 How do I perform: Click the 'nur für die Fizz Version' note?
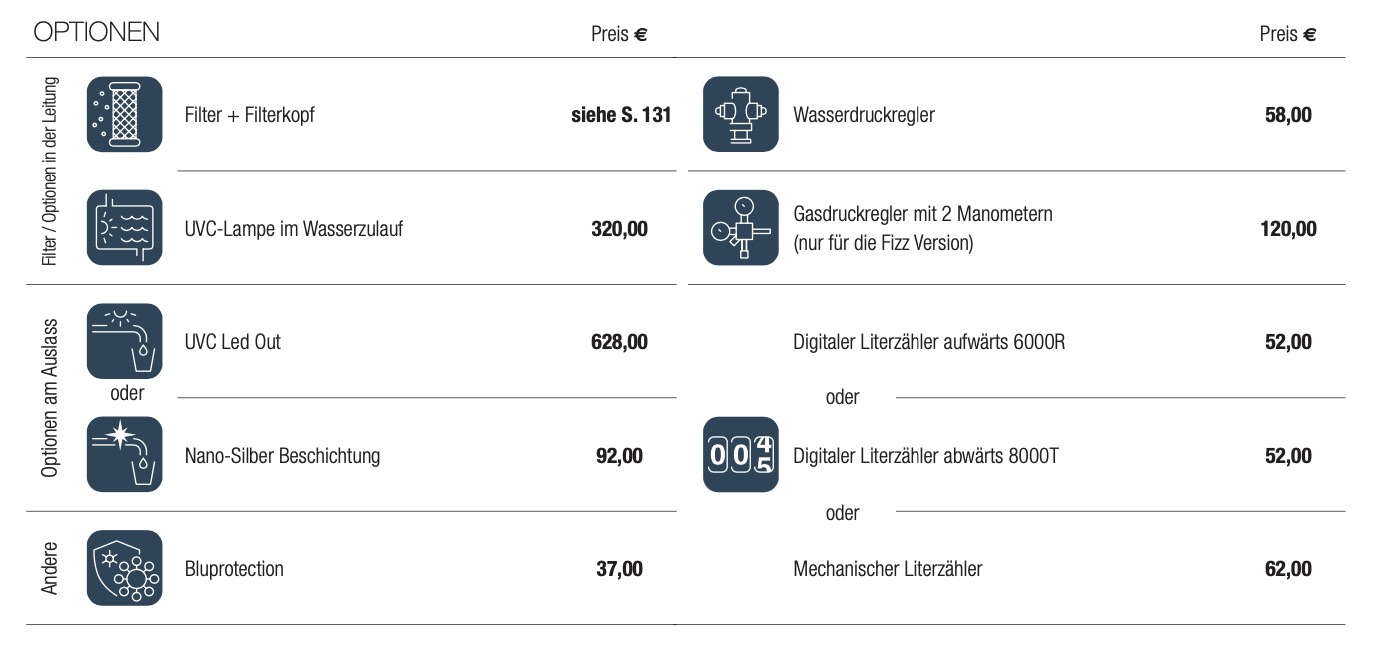tap(883, 243)
